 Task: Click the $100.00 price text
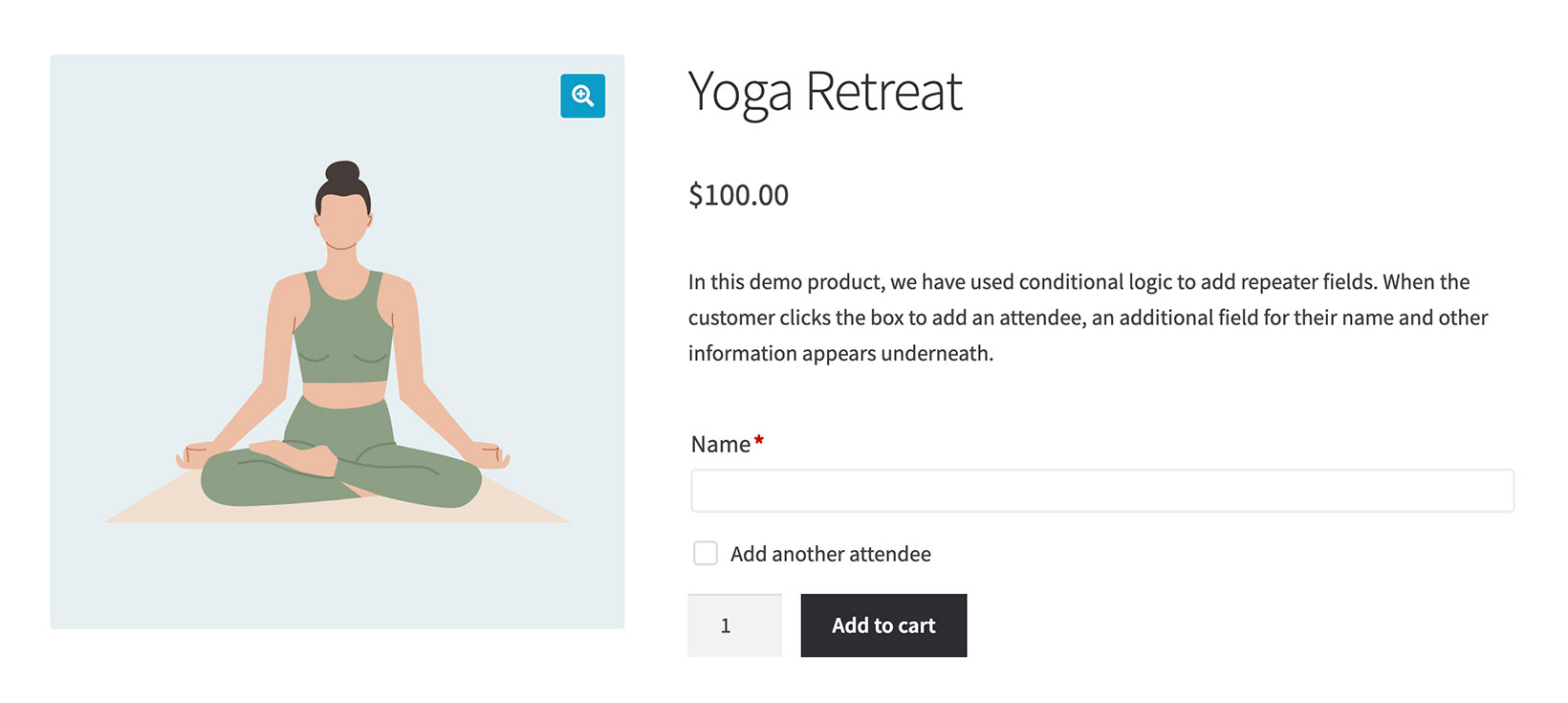pyautogui.click(x=738, y=195)
